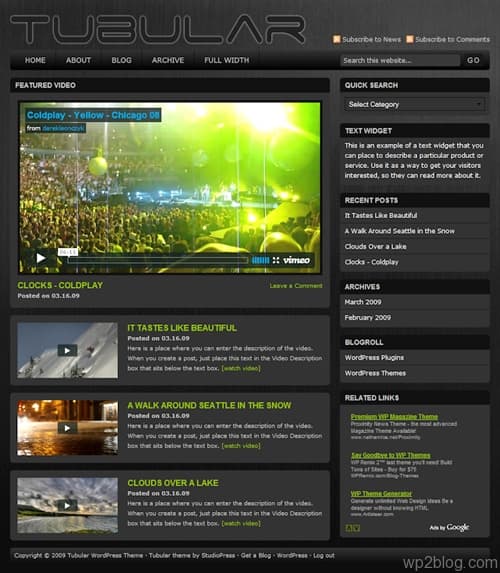The width and height of the screenshot is (500, 573).
Task: Open recent post It Tastes Like Beautiful
Action: (381, 216)
